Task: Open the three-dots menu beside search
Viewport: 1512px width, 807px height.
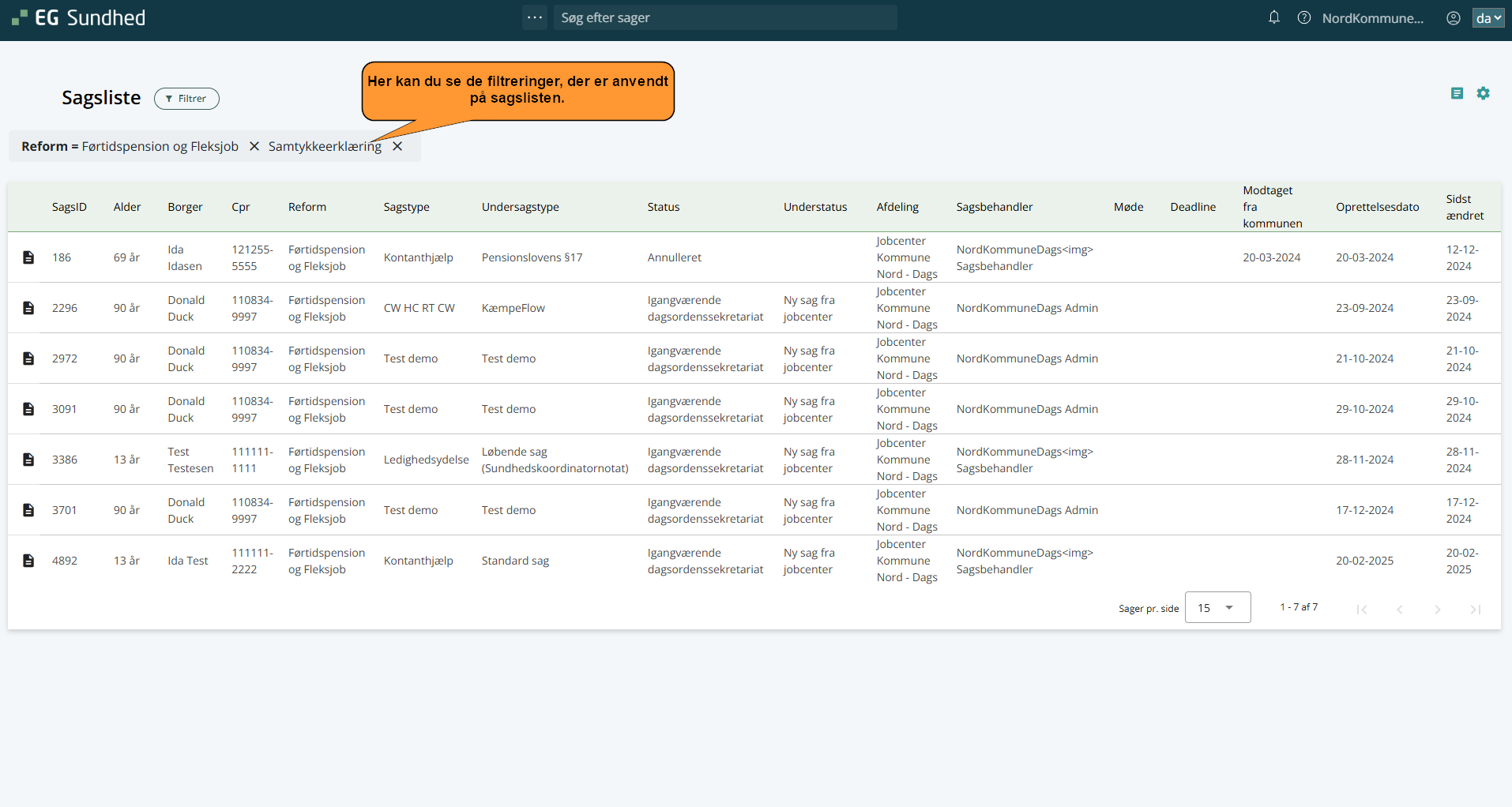Action: (x=535, y=17)
